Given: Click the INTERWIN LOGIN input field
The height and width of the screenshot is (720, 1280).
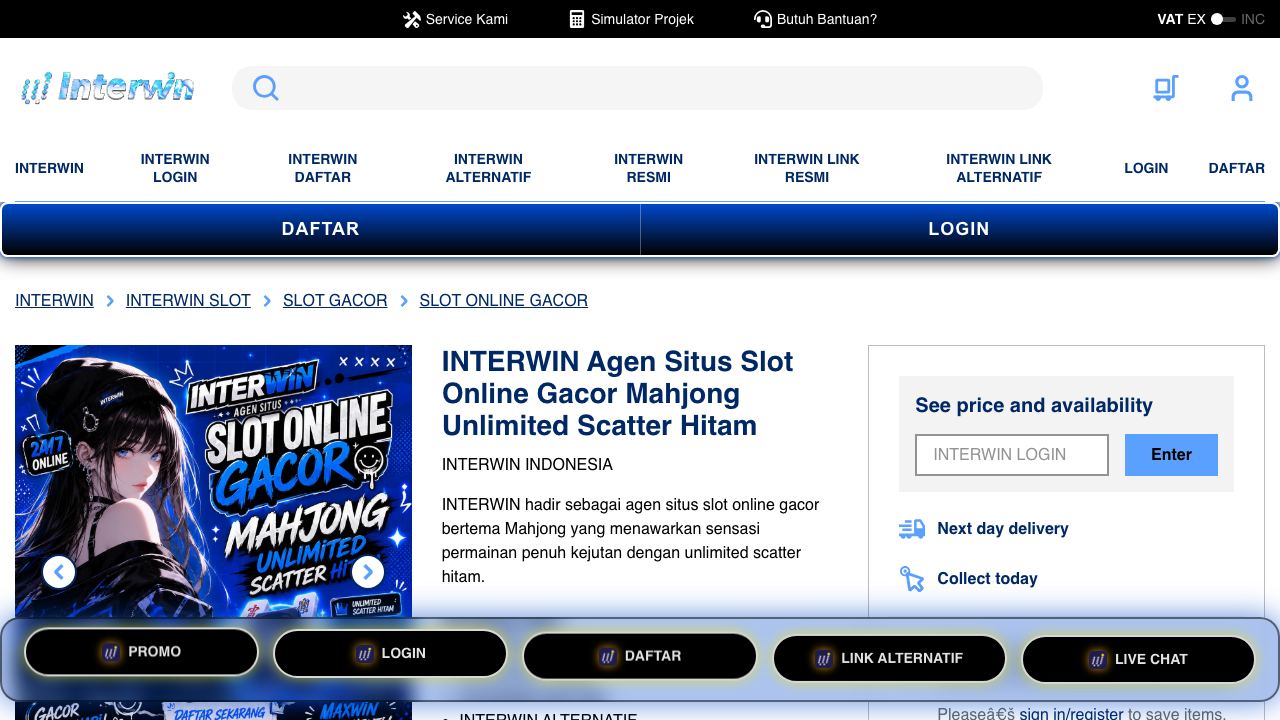Looking at the screenshot, I should point(1012,455).
